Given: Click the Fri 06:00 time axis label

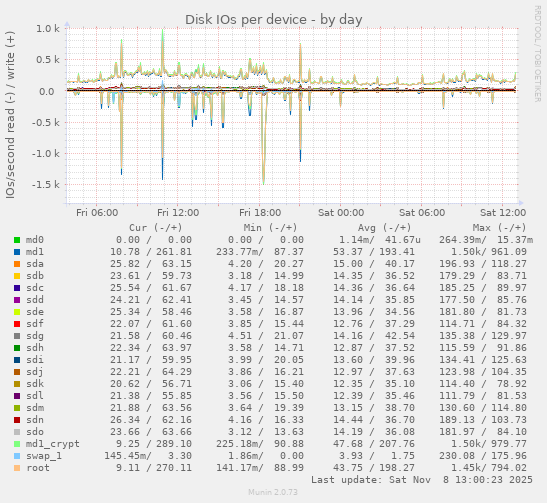Looking at the screenshot, I should (97, 212).
